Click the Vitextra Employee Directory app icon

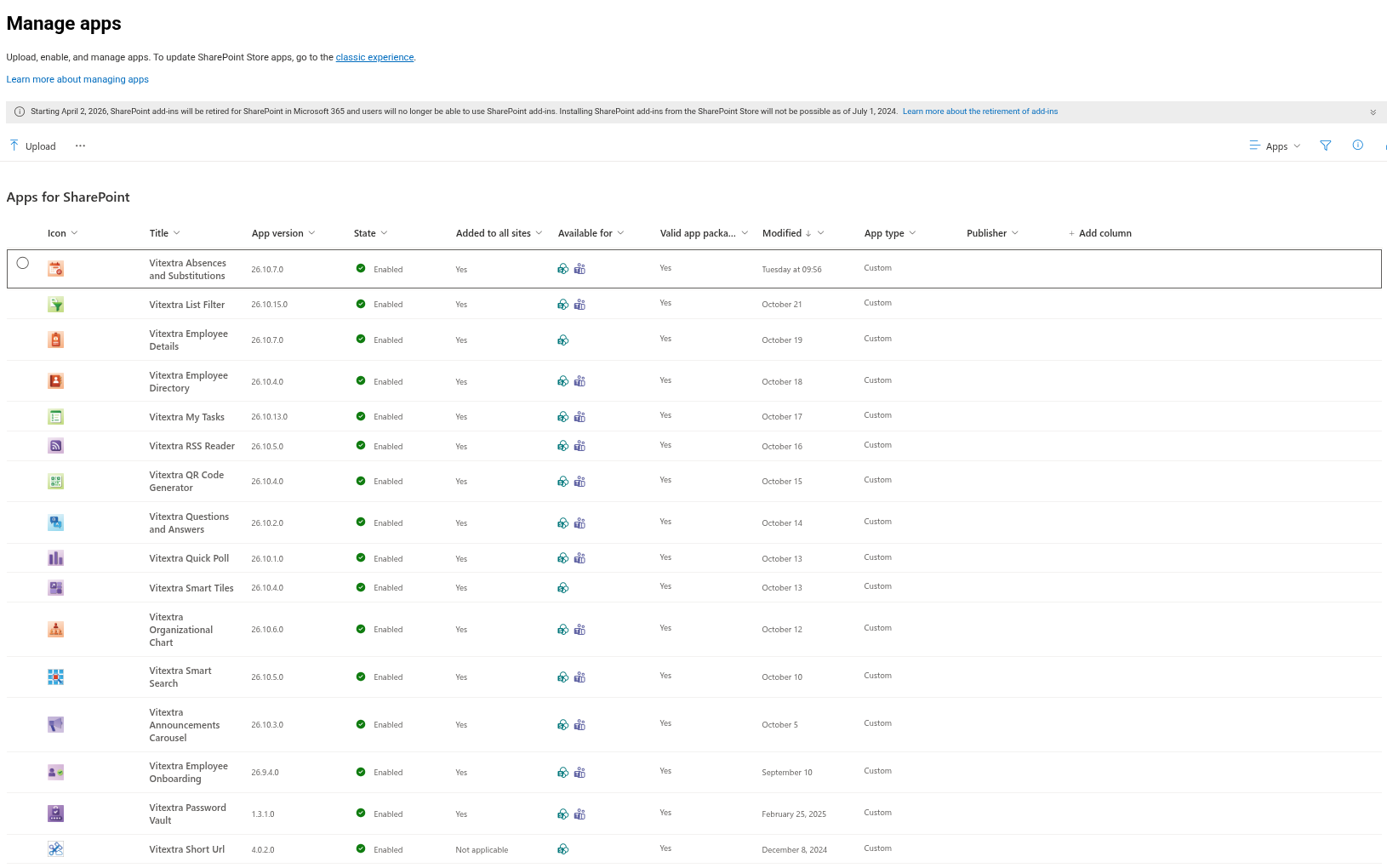tap(55, 381)
